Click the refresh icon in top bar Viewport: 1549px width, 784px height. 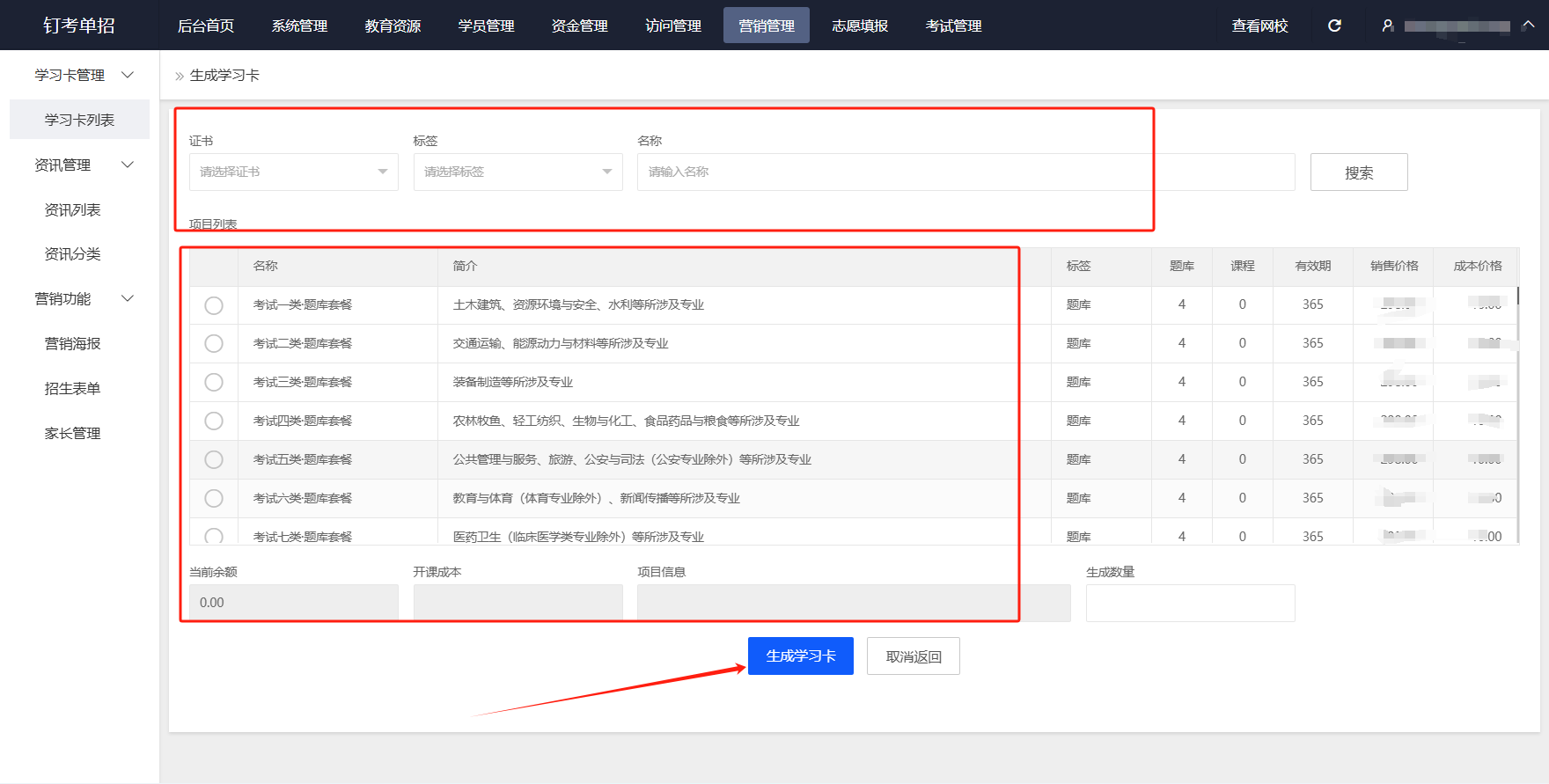[1334, 26]
